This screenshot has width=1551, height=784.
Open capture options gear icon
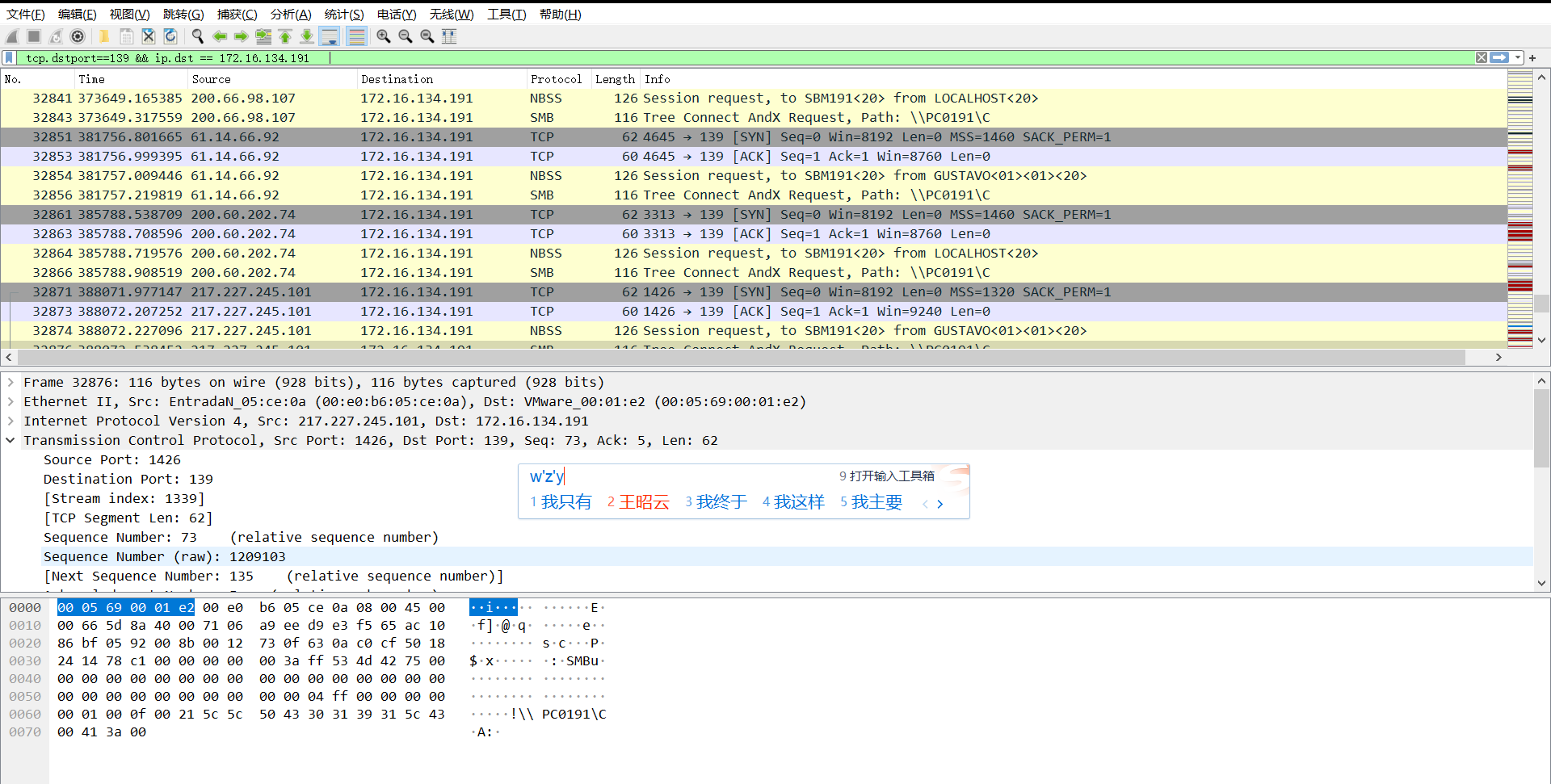pos(78,36)
